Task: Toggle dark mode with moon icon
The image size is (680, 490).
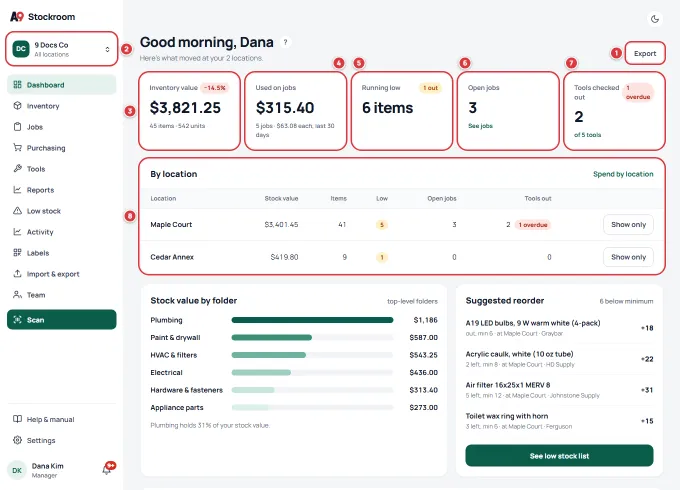Action: point(655,19)
